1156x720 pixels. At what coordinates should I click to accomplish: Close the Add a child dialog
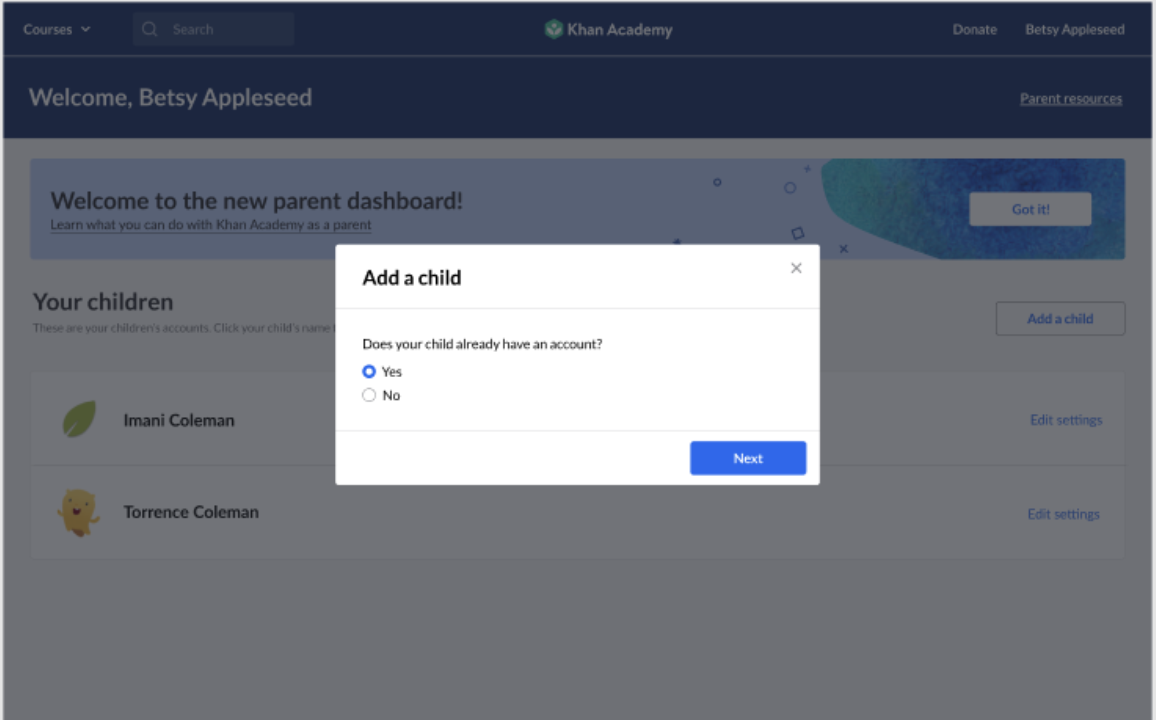click(x=795, y=268)
